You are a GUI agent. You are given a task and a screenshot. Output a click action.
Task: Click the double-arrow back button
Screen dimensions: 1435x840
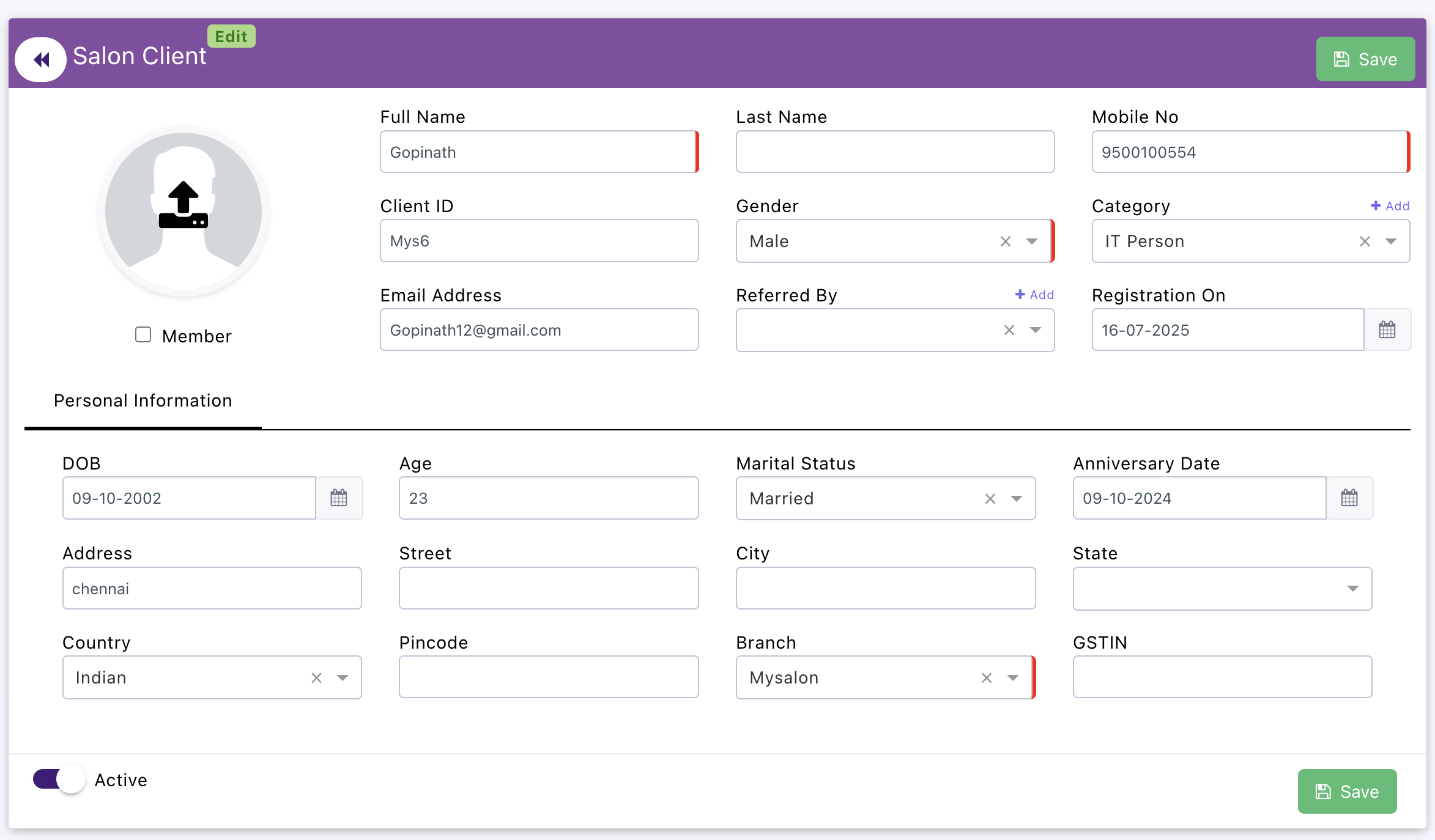pos(41,59)
